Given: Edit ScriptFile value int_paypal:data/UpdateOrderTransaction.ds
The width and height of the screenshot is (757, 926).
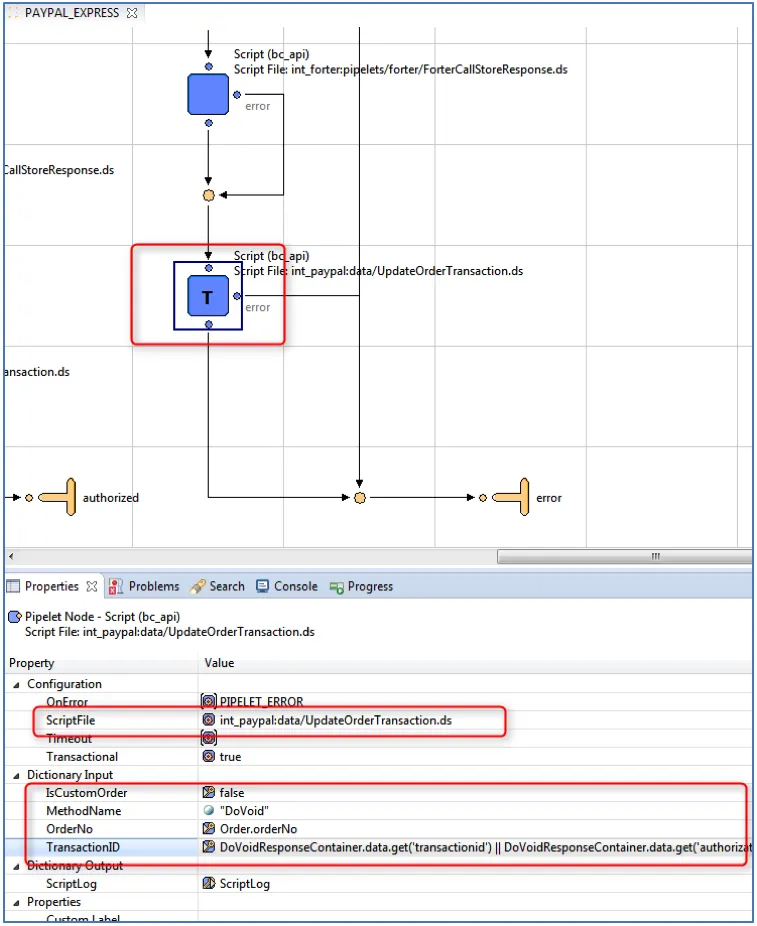Looking at the screenshot, I should coord(335,720).
